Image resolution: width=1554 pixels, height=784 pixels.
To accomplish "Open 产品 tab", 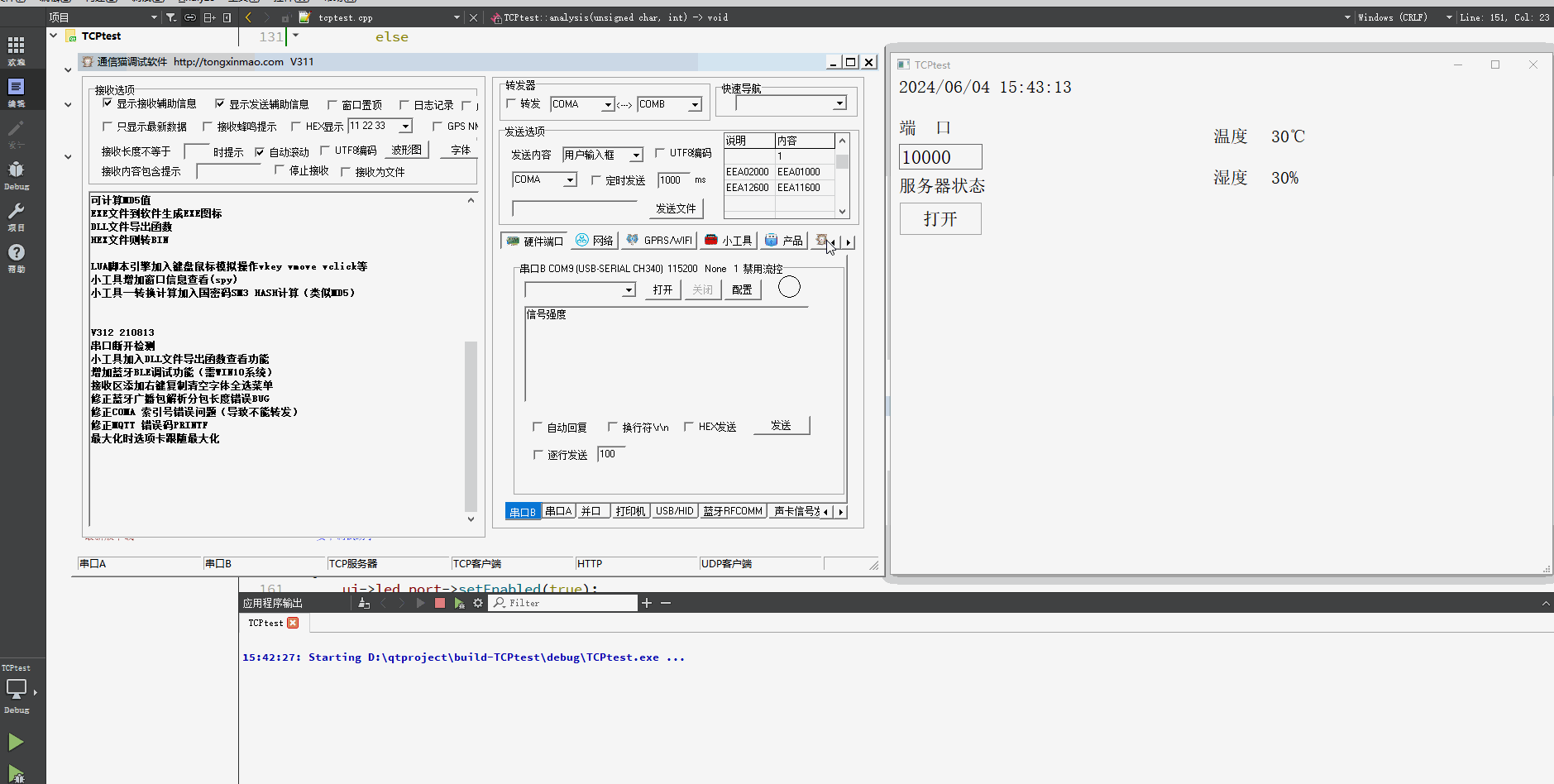I will (x=784, y=241).
